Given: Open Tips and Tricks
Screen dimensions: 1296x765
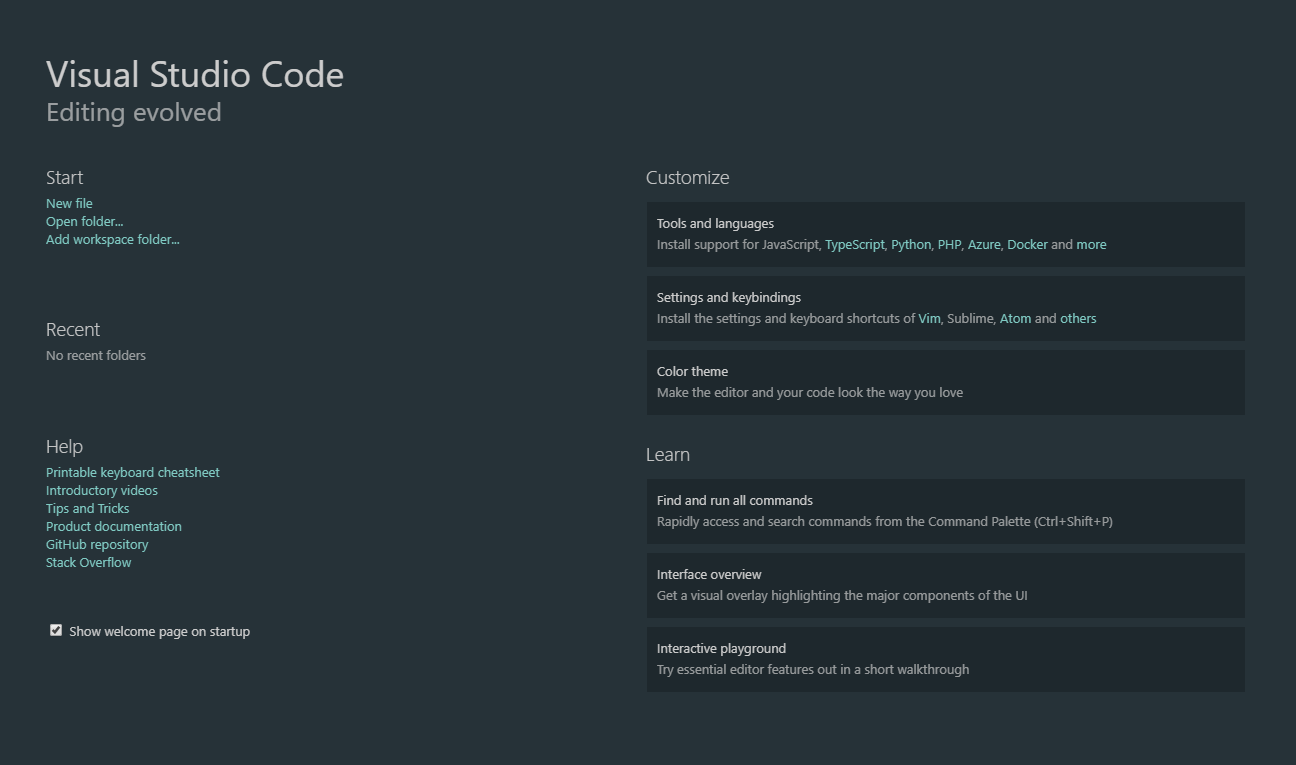Looking at the screenshot, I should tap(87, 508).
